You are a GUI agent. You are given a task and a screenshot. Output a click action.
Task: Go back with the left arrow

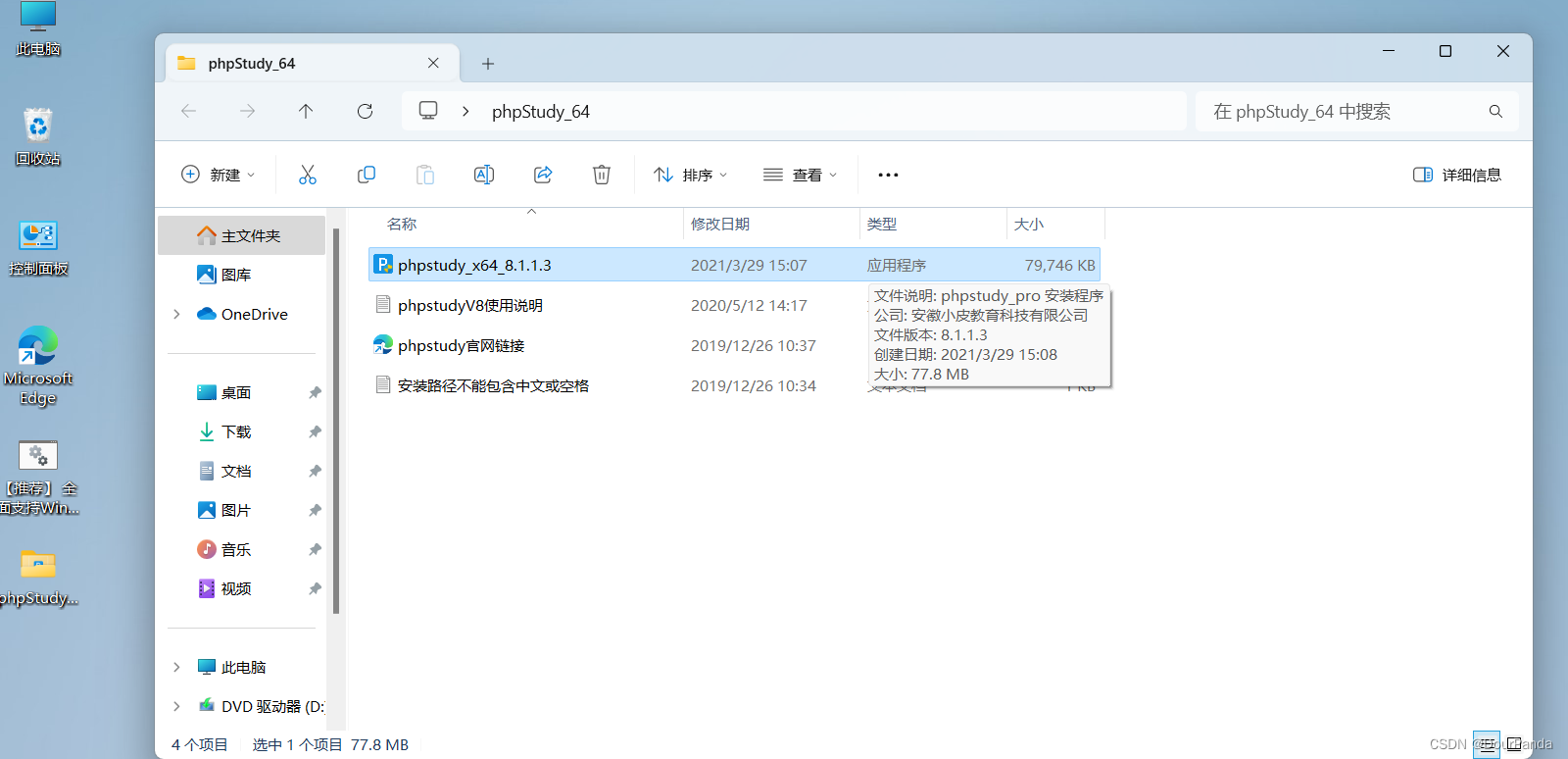click(189, 112)
